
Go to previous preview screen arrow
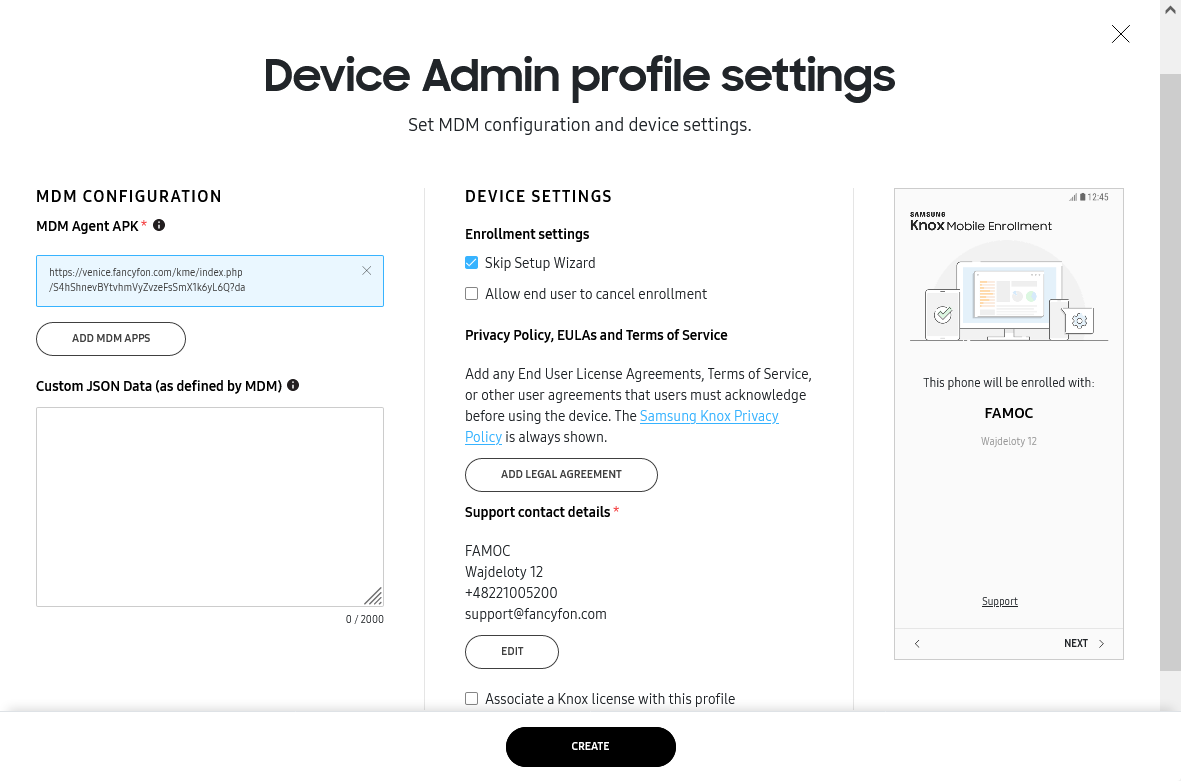pyautogui.click(x=917, y=644)
